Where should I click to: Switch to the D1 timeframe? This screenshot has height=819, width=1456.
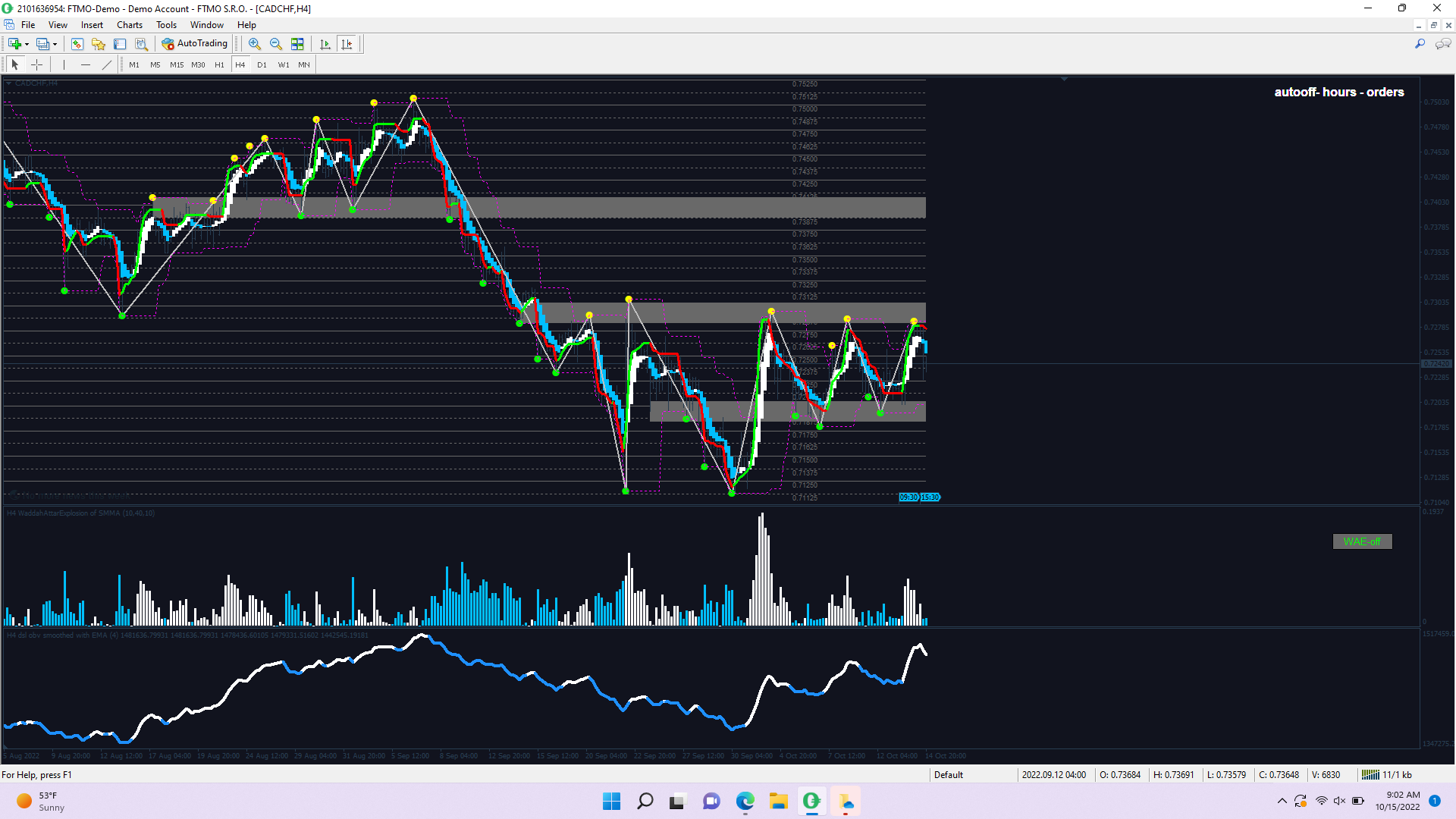pos(262,64)
